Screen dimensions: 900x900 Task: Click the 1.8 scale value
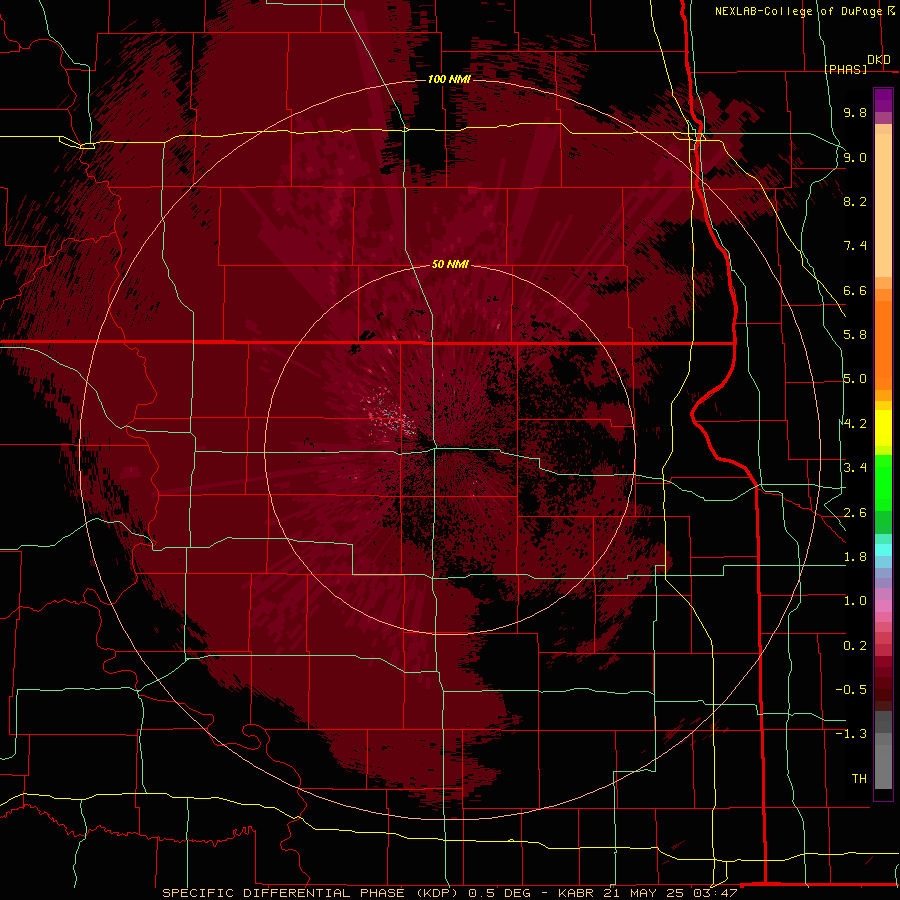coord(855,557)
